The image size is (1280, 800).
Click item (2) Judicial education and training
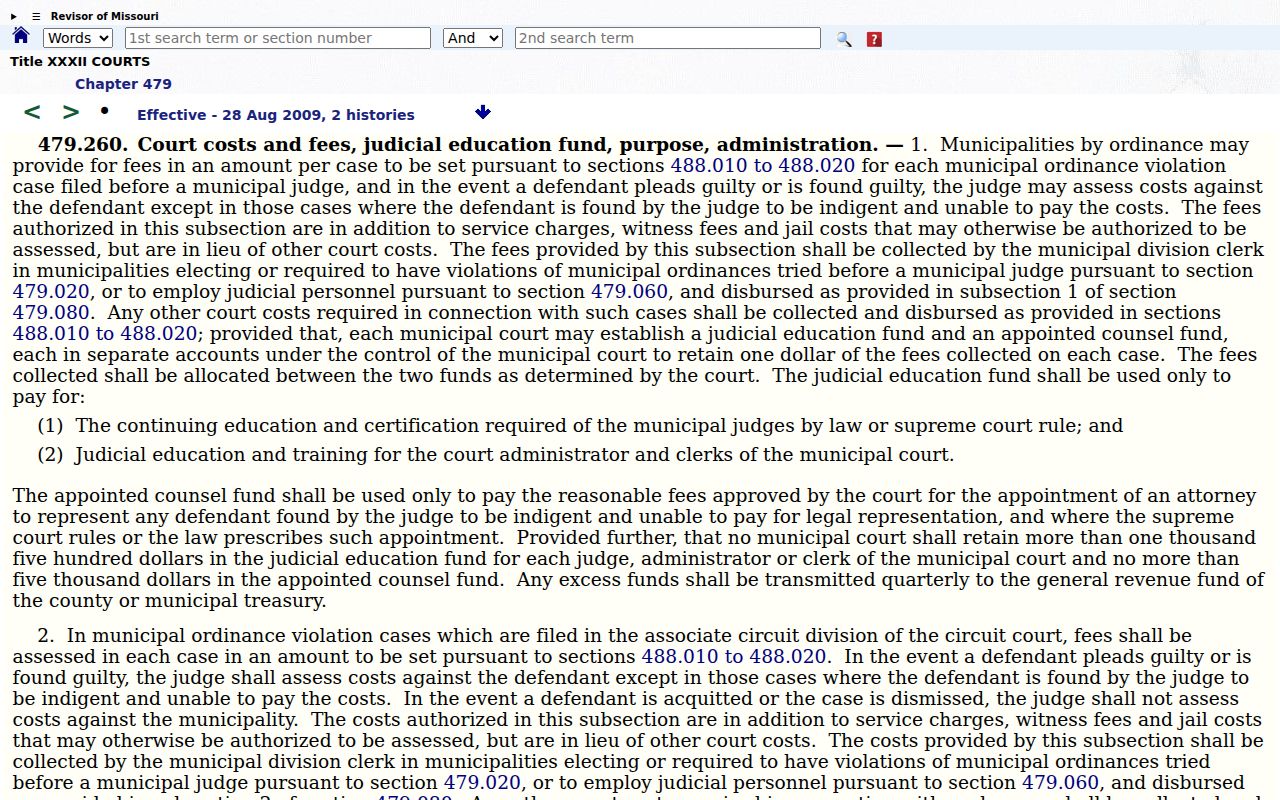(495, 455)
